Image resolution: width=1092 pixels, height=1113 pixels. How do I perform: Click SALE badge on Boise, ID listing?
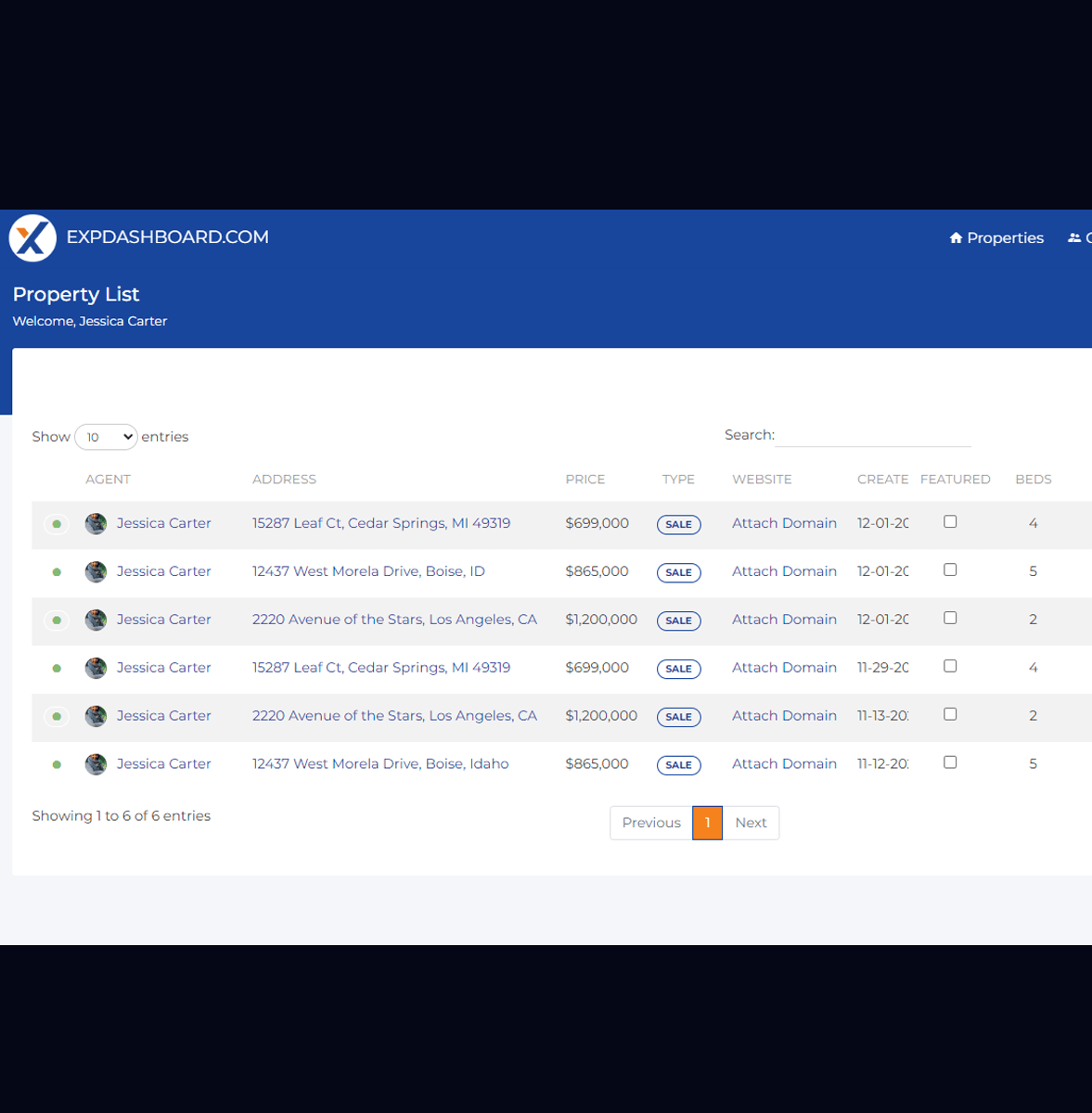coord(678,572)
